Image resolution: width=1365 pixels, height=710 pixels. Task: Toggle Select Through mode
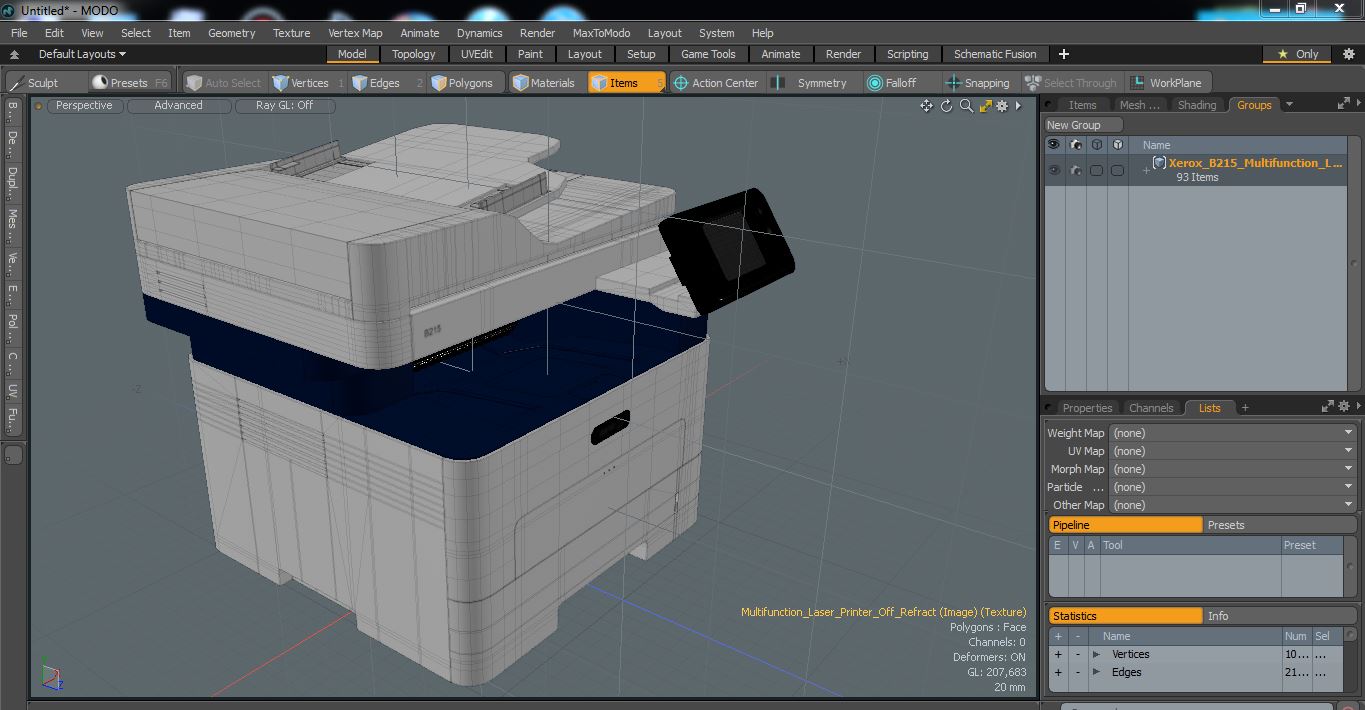(1071, 83)
